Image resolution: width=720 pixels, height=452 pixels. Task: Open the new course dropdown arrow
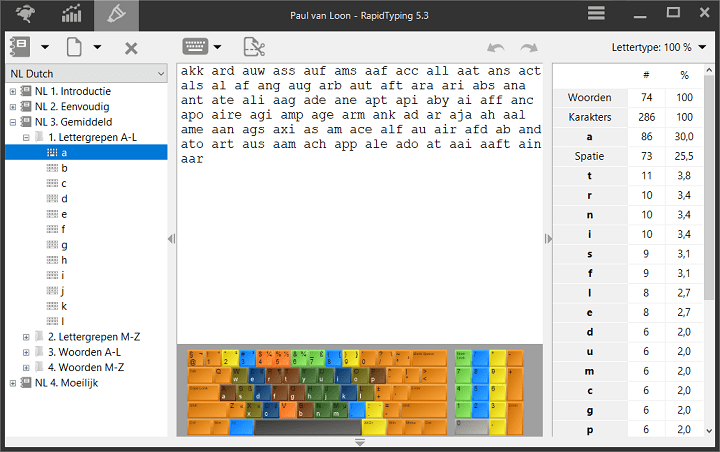coord(45,47)
